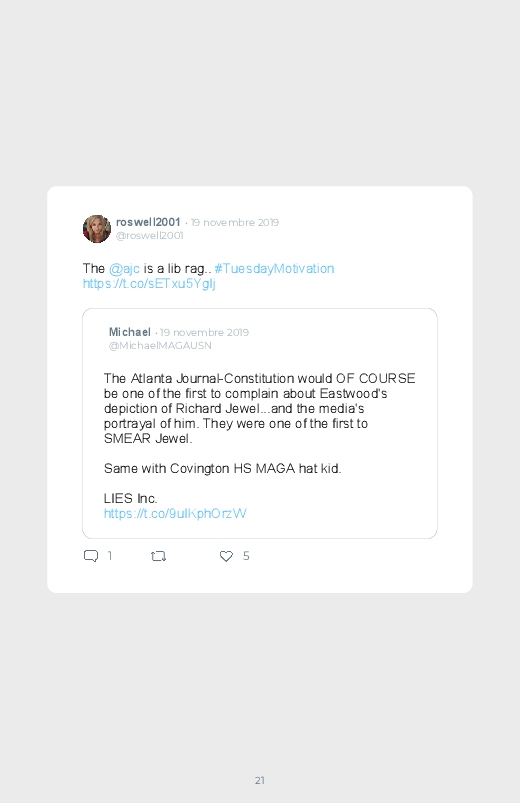The height and width of the screenshot is (803, 520).
Task: Open the #TuesdayMotivation hashtag
Action: [274, 268]
